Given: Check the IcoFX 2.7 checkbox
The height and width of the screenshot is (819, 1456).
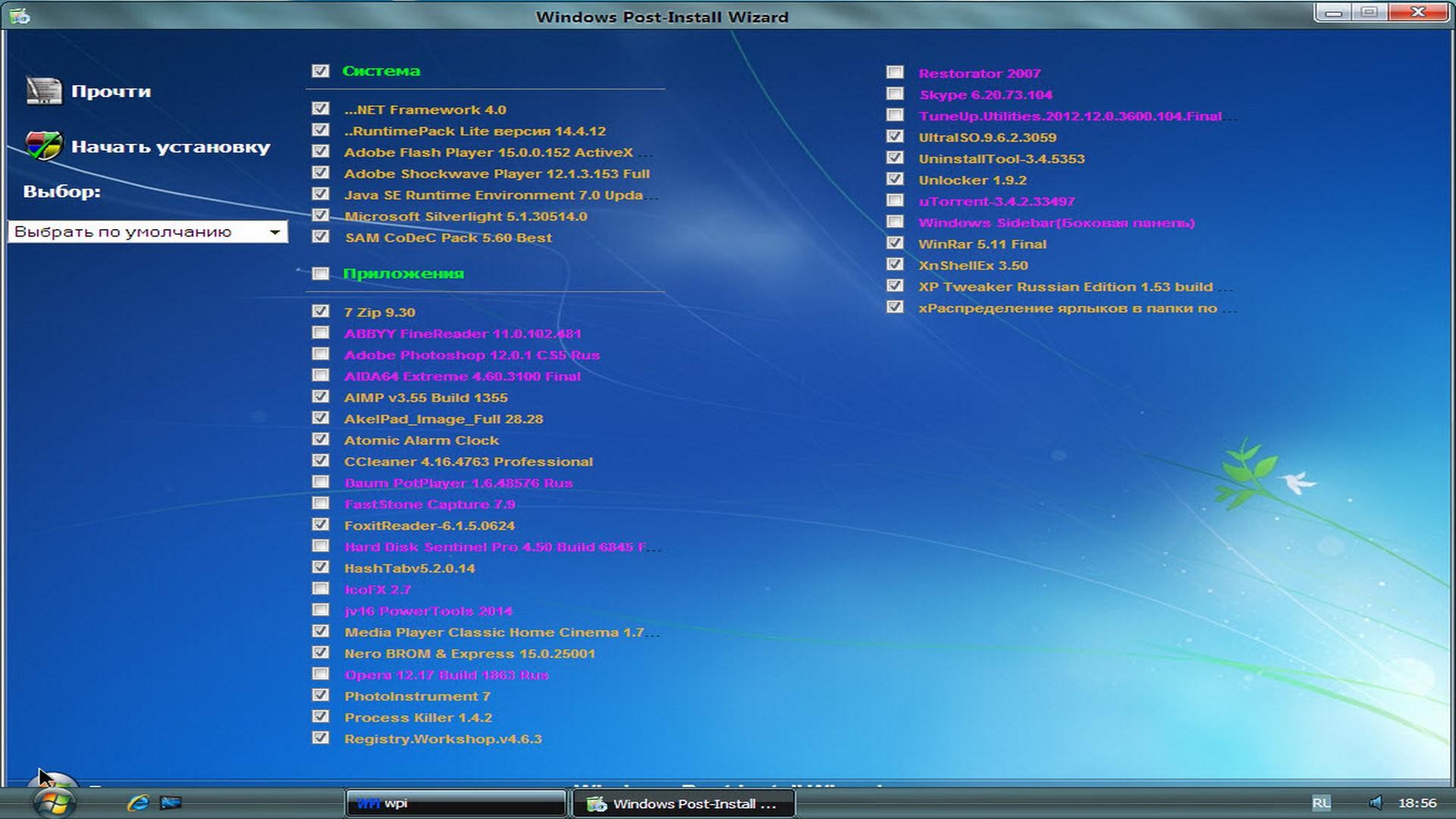Looking at the screenshot, I should tap(321, 588).
